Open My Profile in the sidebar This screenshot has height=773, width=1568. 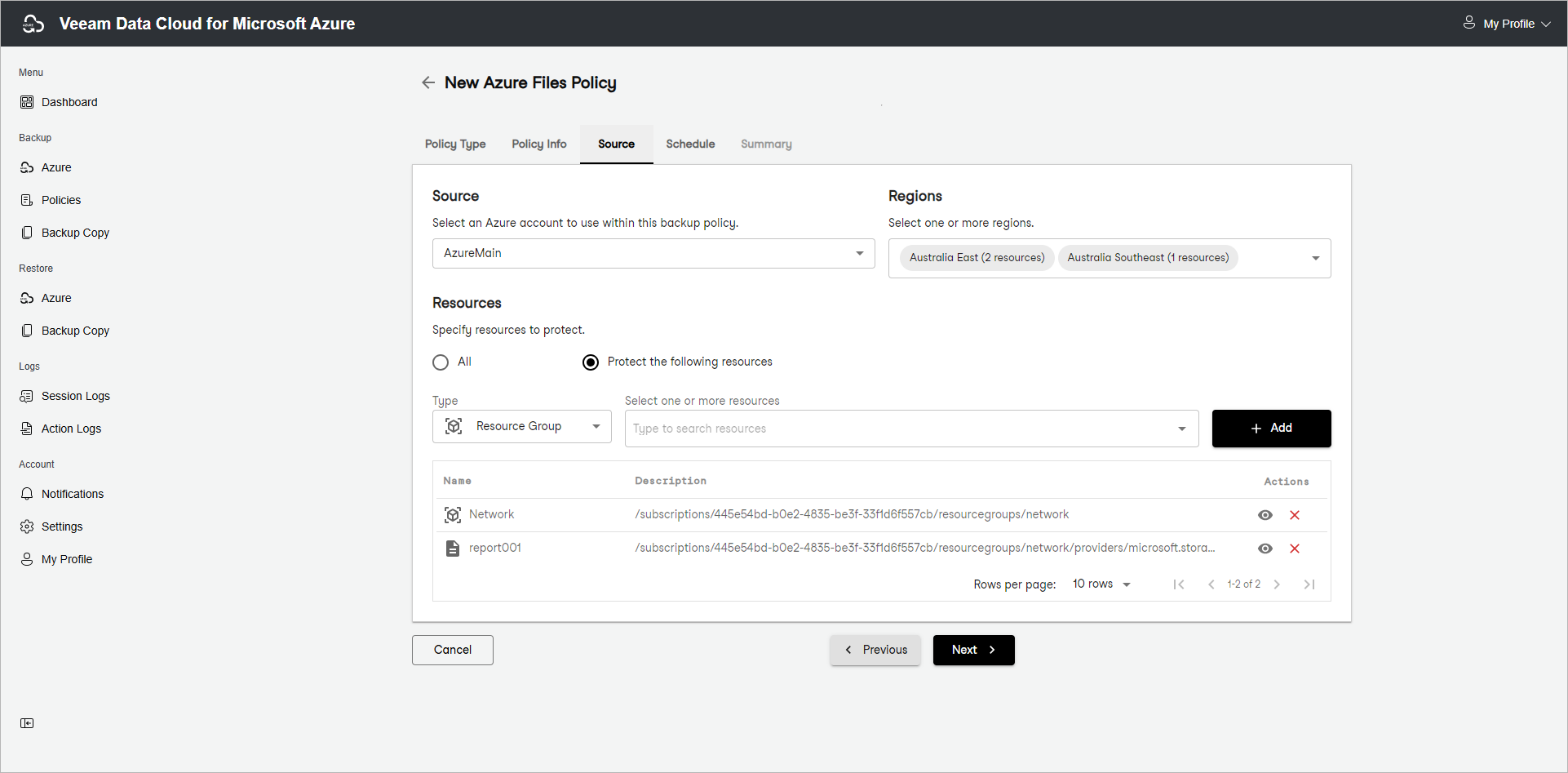(56, 559)
